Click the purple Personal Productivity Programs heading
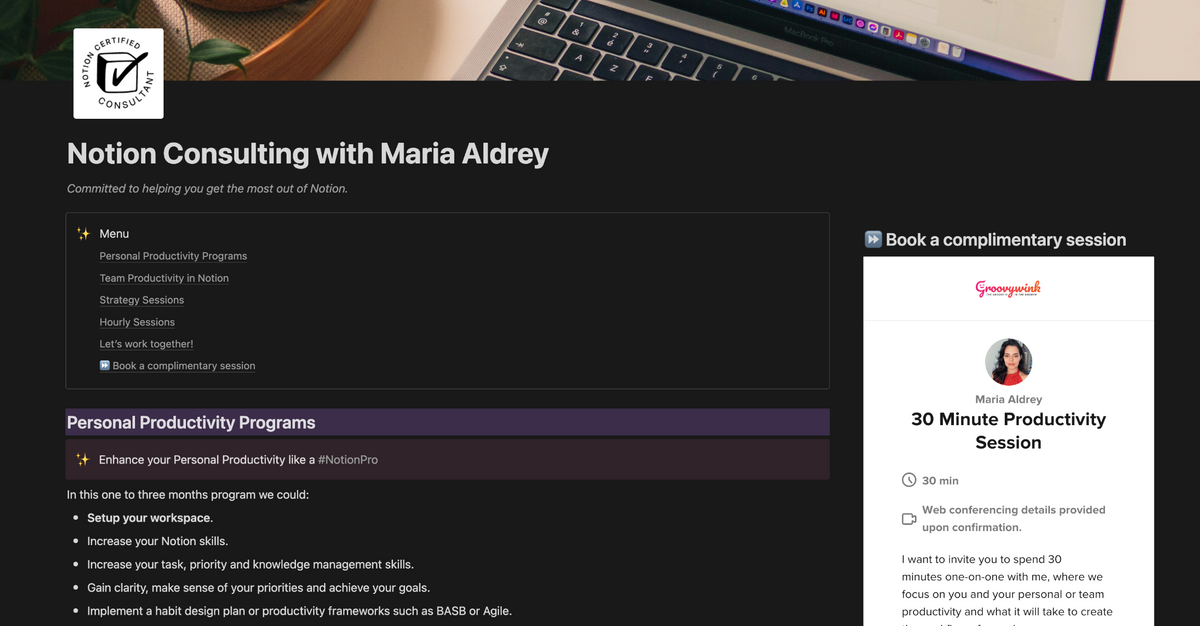This screenshot has width=1200, height=626. [x=191, y=422]
